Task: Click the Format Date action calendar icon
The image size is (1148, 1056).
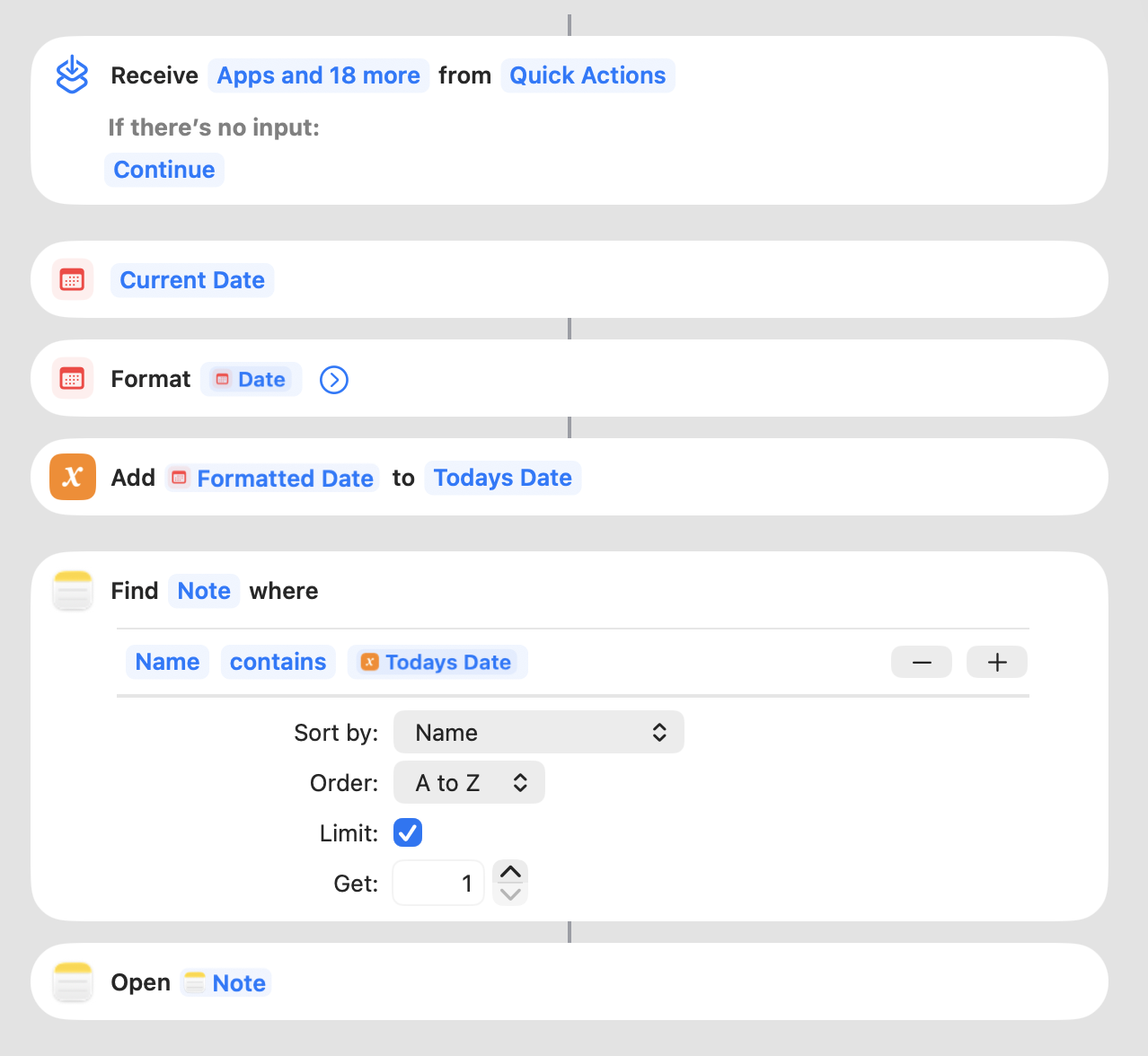Action: (72, 379)
